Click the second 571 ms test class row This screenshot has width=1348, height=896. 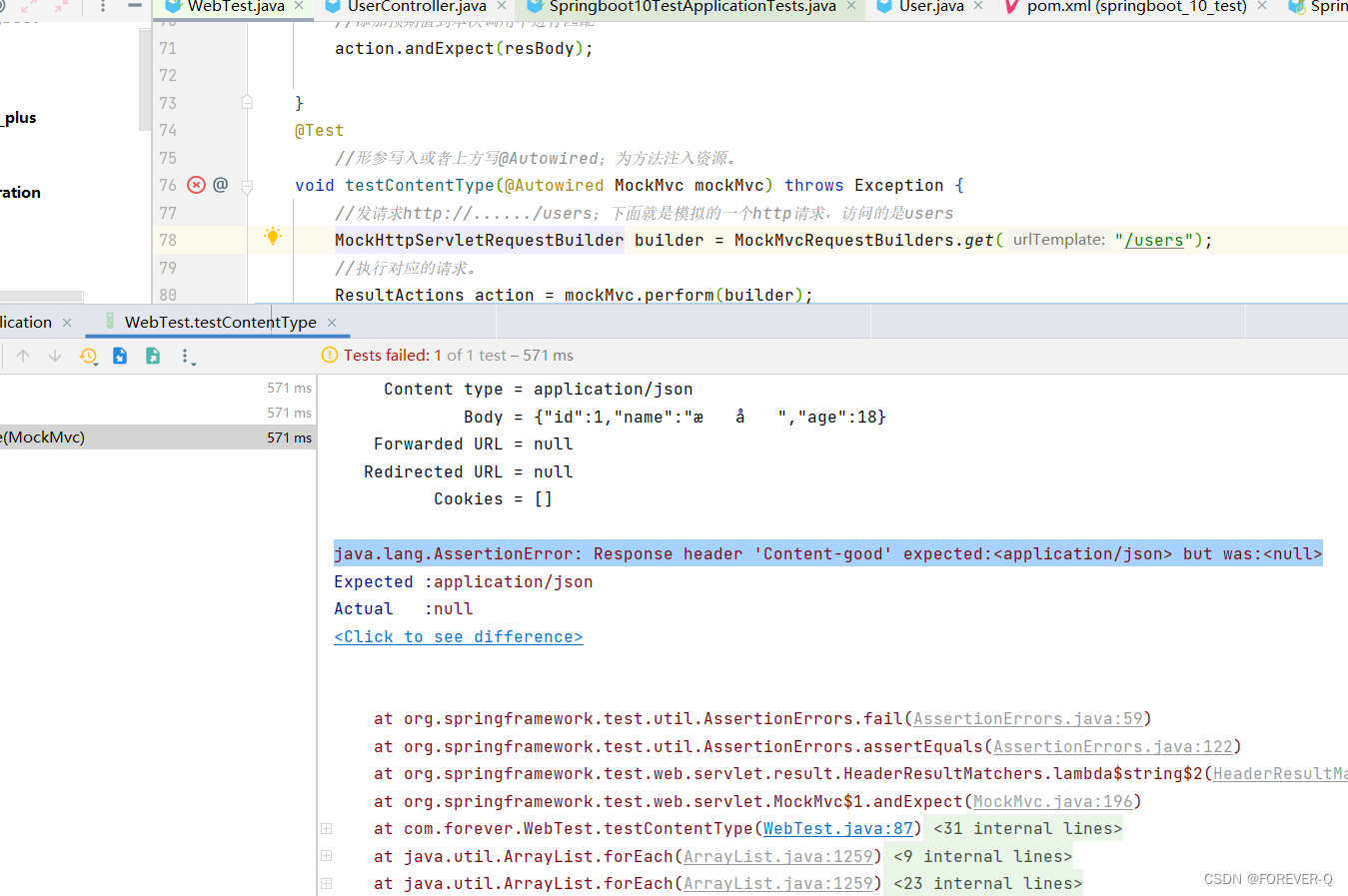click(158, 413)
